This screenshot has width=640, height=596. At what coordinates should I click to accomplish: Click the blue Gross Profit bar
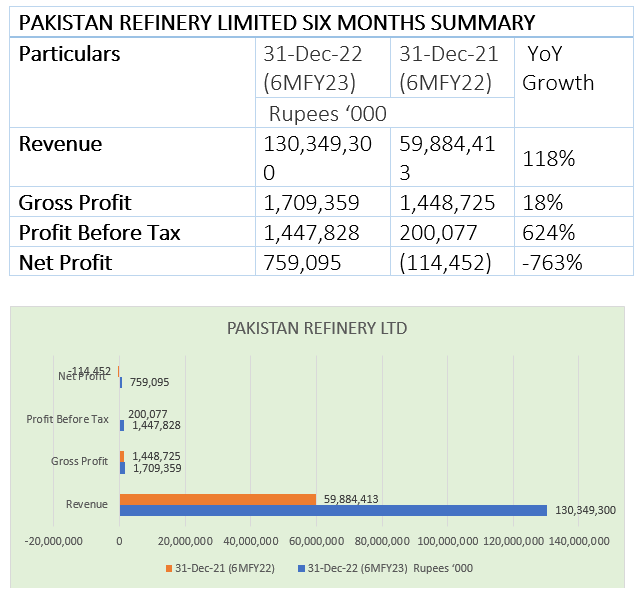pos(122,468)
